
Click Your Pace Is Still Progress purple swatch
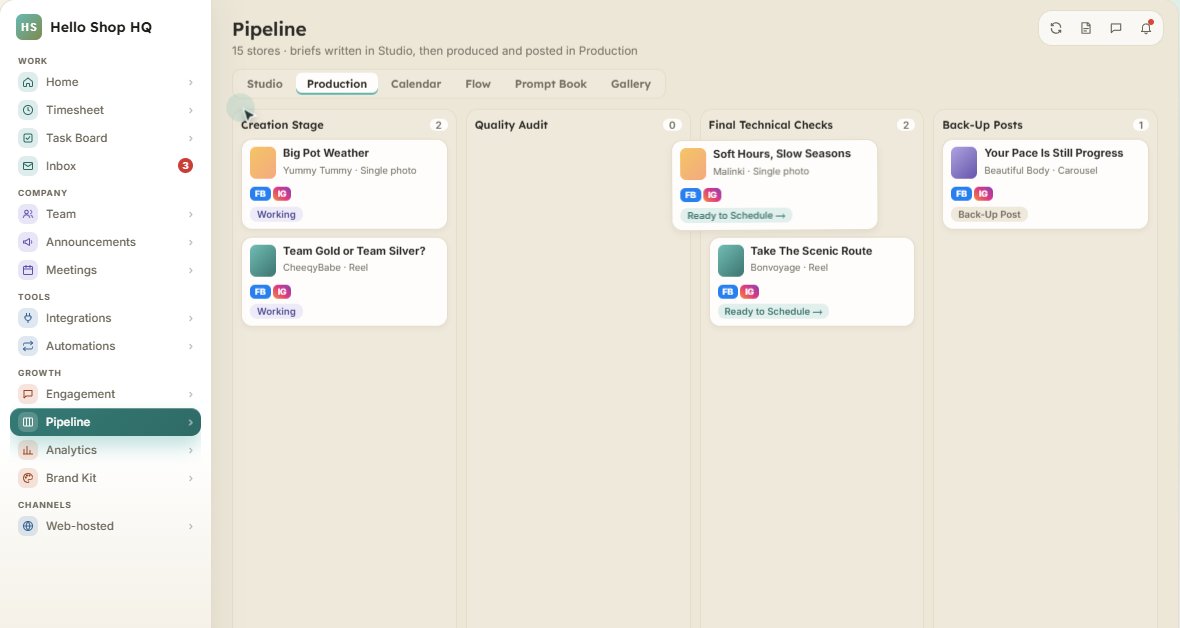(x=964, y=163)
